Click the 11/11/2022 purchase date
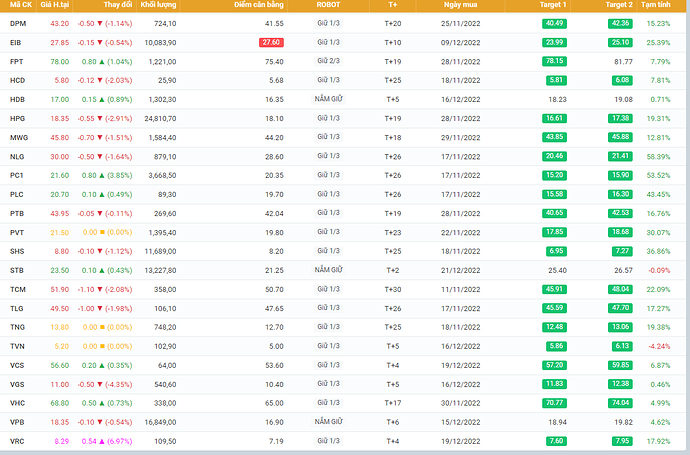This screenshot has width=690, height=455. (x=460, y=290)
